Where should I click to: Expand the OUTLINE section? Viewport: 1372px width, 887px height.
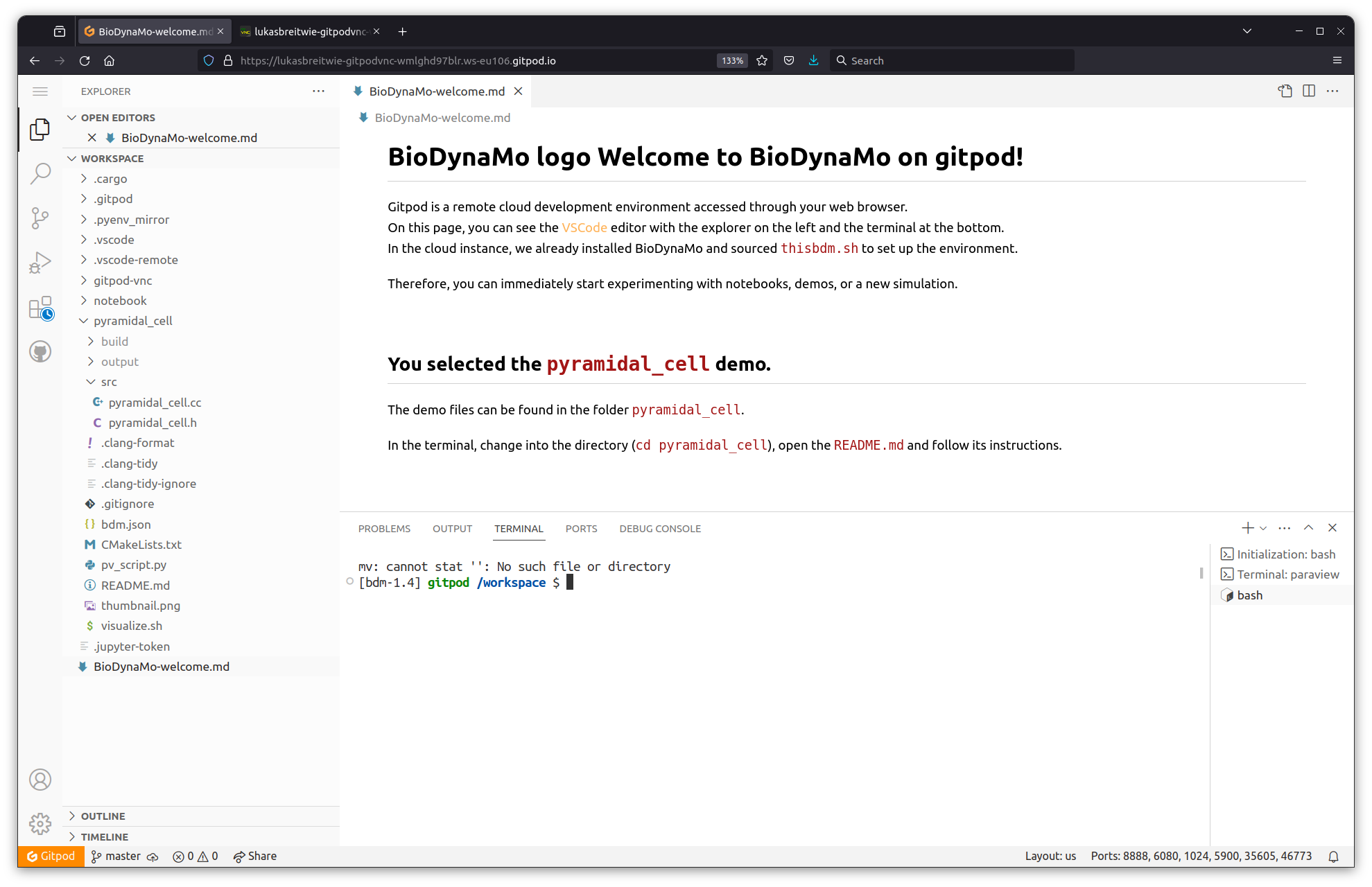pyautogui.click(x=103, y=816)
